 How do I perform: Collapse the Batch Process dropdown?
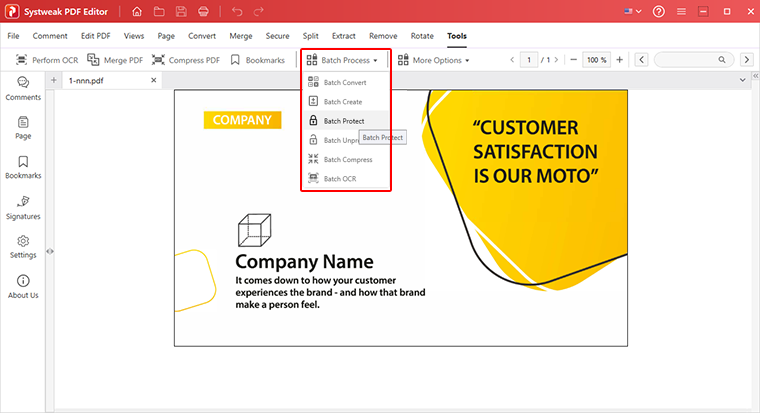pyautogui.click(x=342, y=60)
